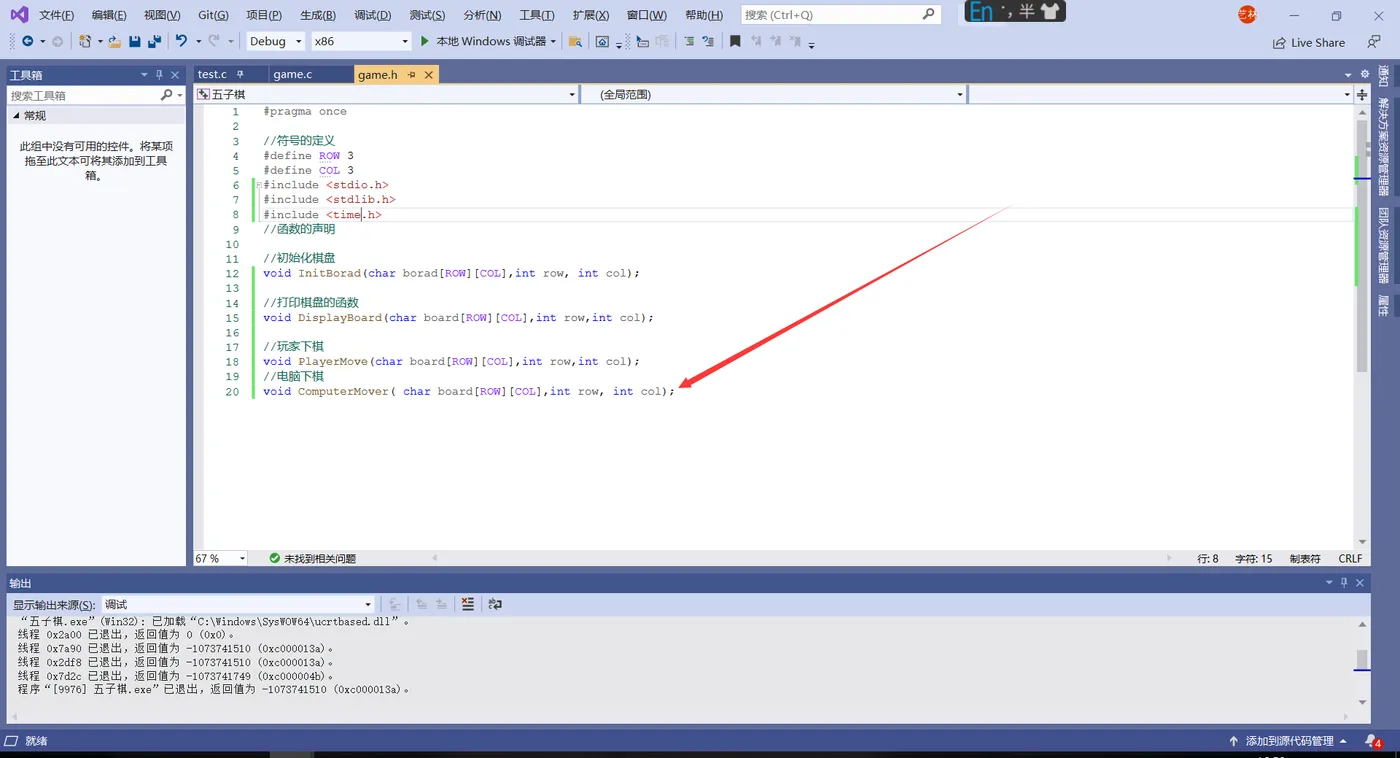Toggle auto-hide pin of the 工具箱 panel
The width and height of the screenshot is (1400, 758).
159,75
